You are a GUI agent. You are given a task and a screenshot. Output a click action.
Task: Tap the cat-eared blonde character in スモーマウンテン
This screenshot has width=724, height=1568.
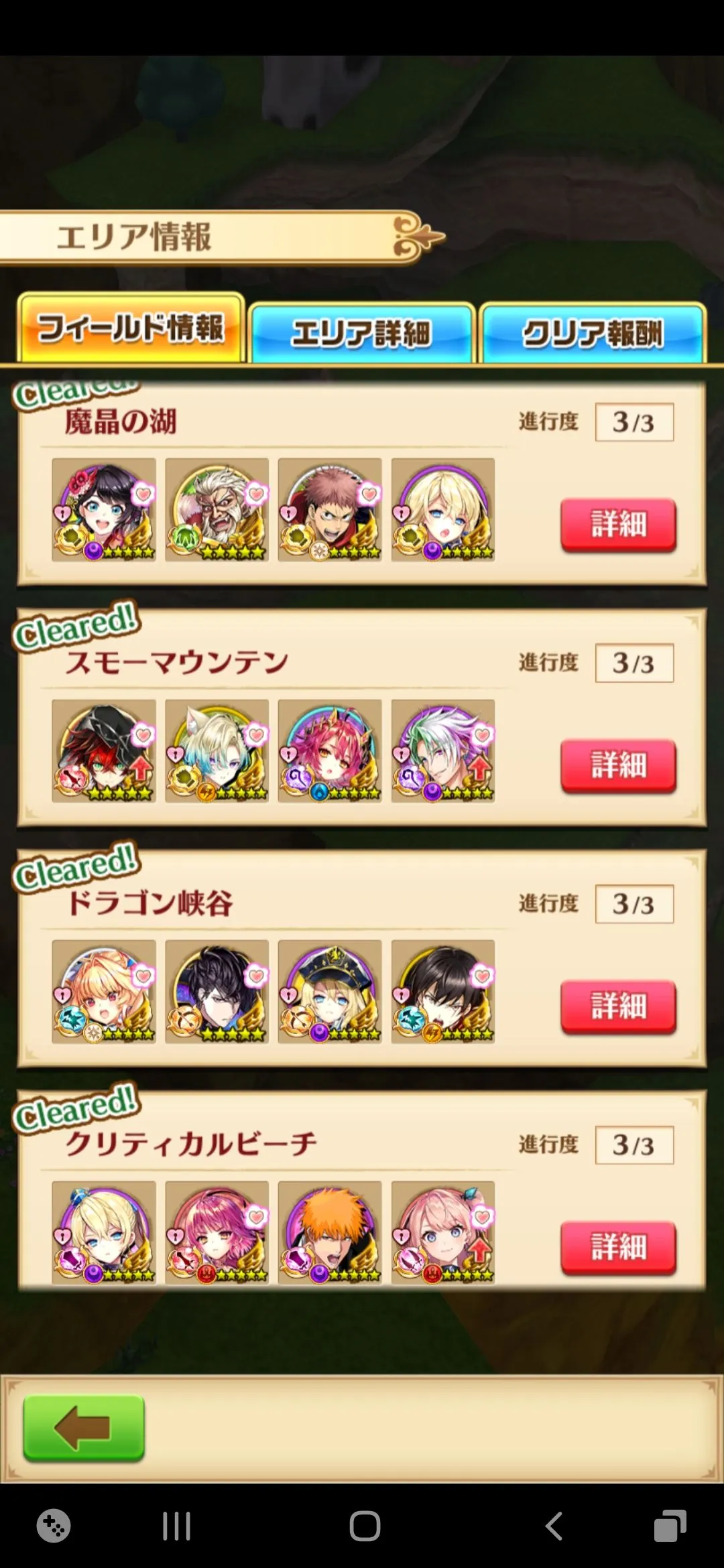pos(217,751)
